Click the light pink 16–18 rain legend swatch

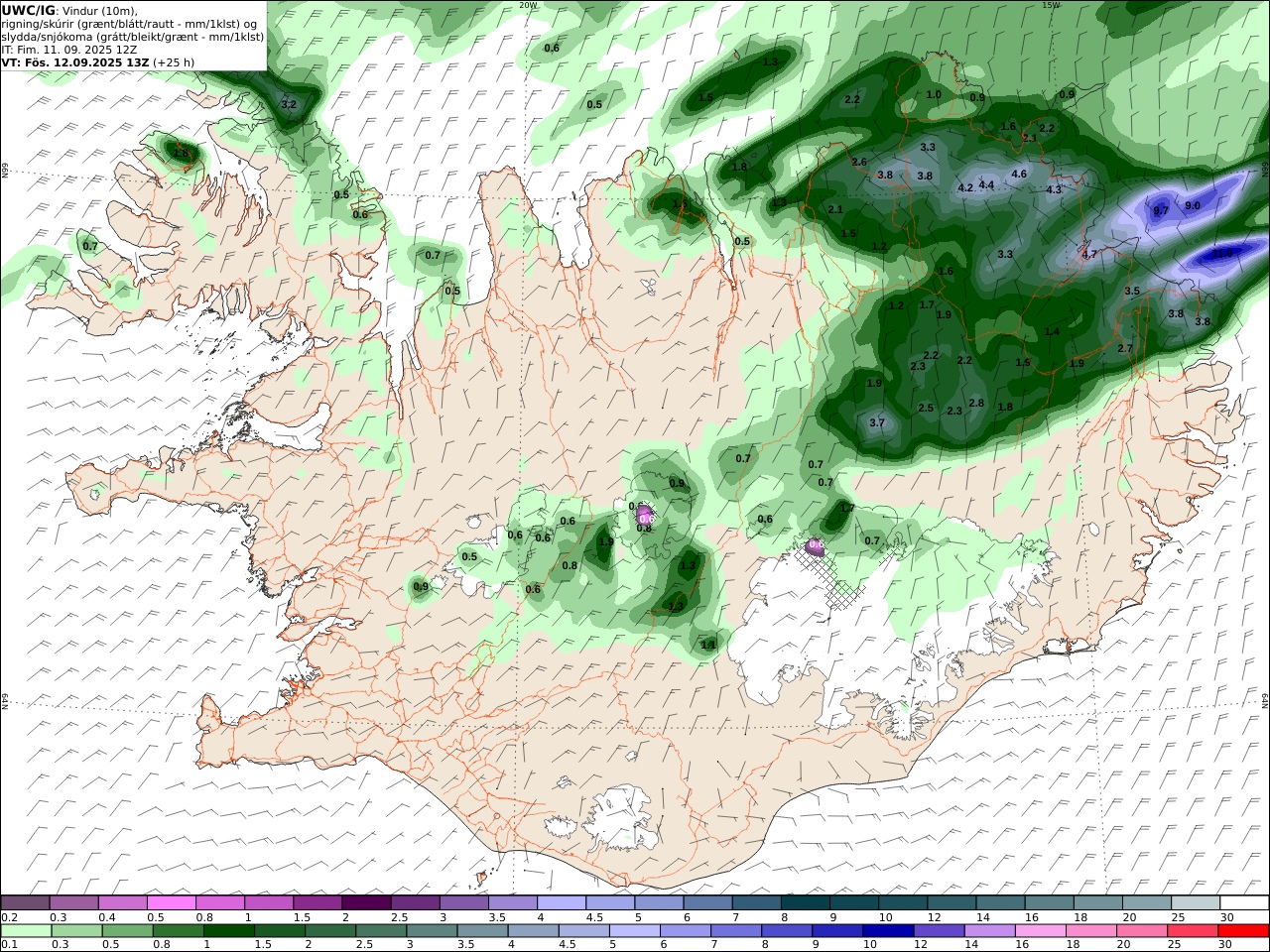coord(1041,931)
